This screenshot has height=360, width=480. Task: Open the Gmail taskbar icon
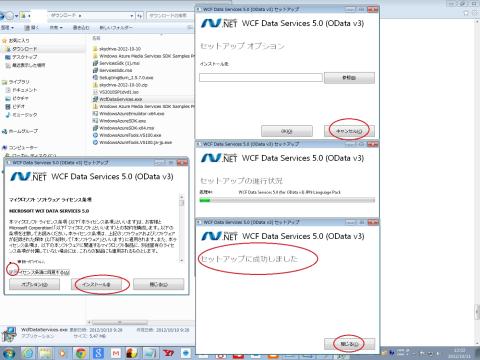116,353
